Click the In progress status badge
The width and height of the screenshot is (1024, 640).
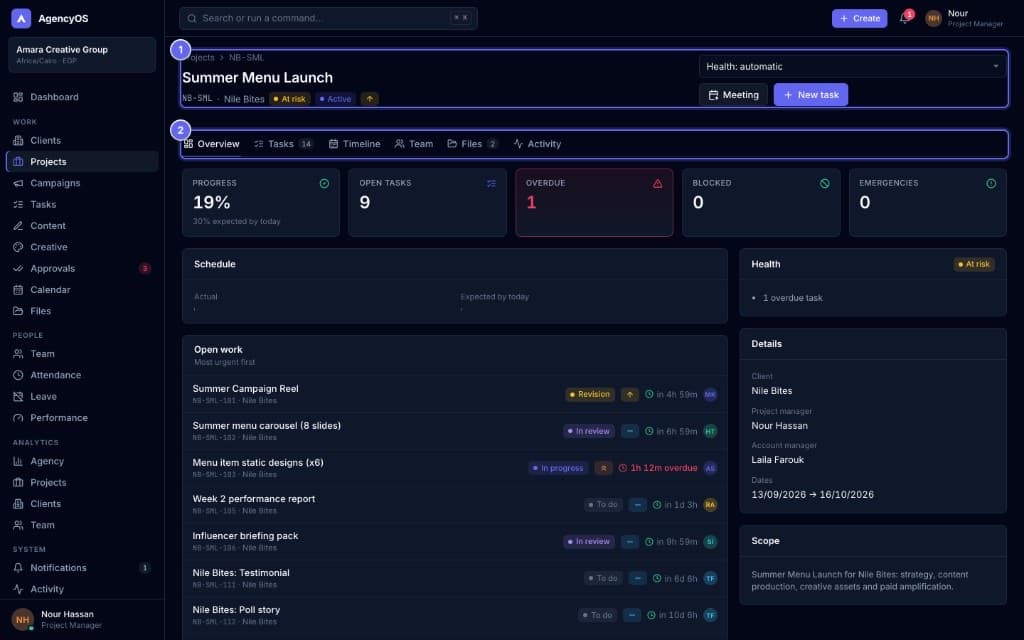coord(558,468)
